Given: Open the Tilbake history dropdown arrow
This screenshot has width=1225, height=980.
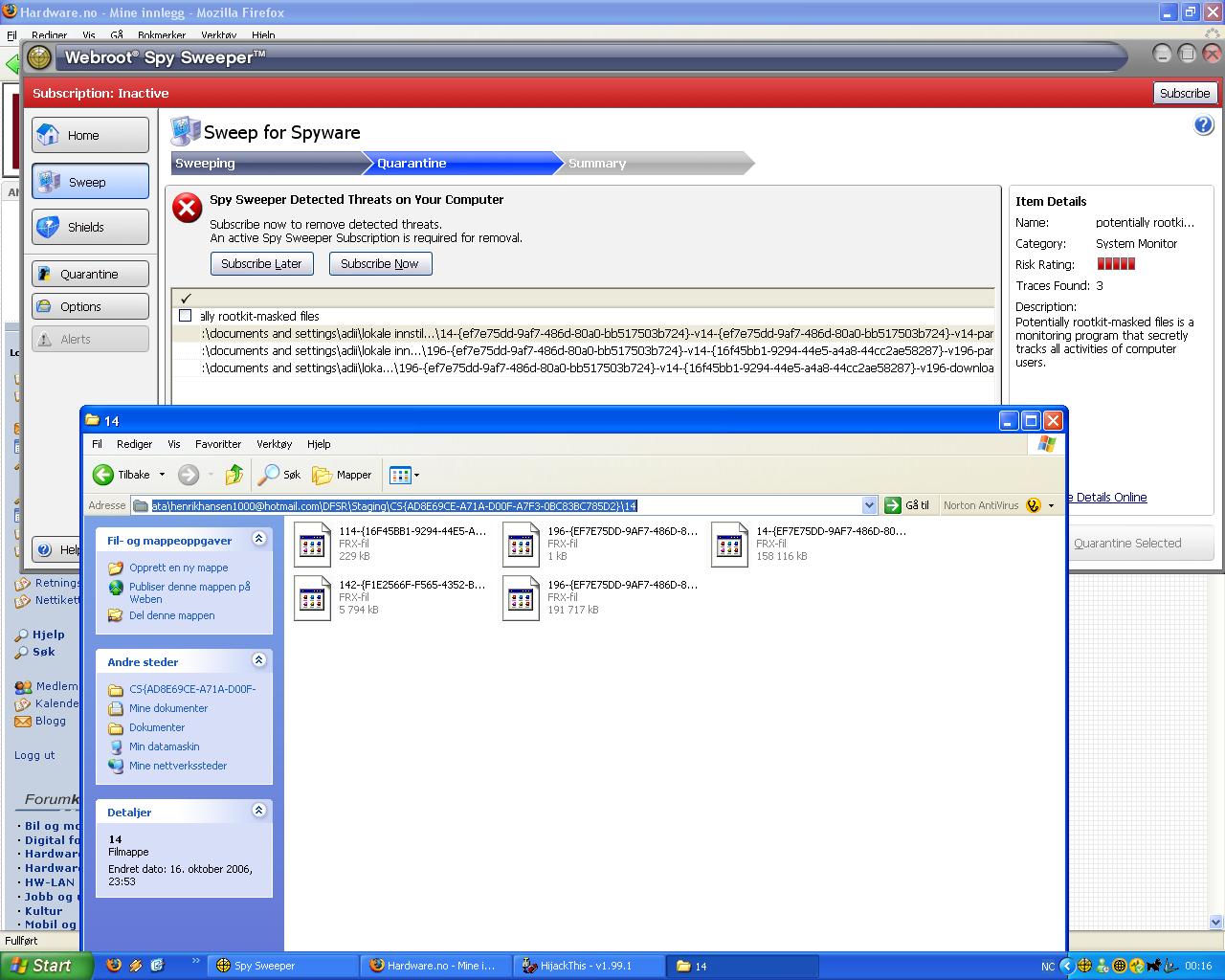Looking at the screenshot, I should pos(162,475).
